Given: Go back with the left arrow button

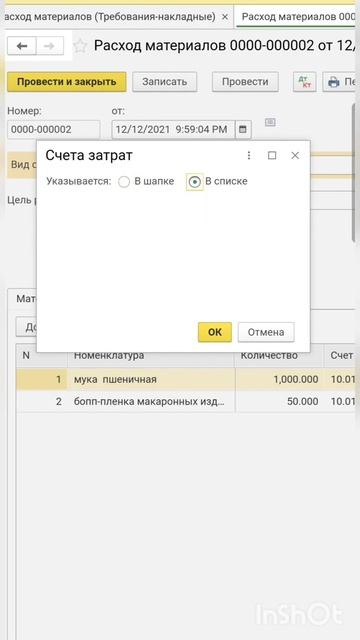Looking at the screenshot, I should (22, 46).
